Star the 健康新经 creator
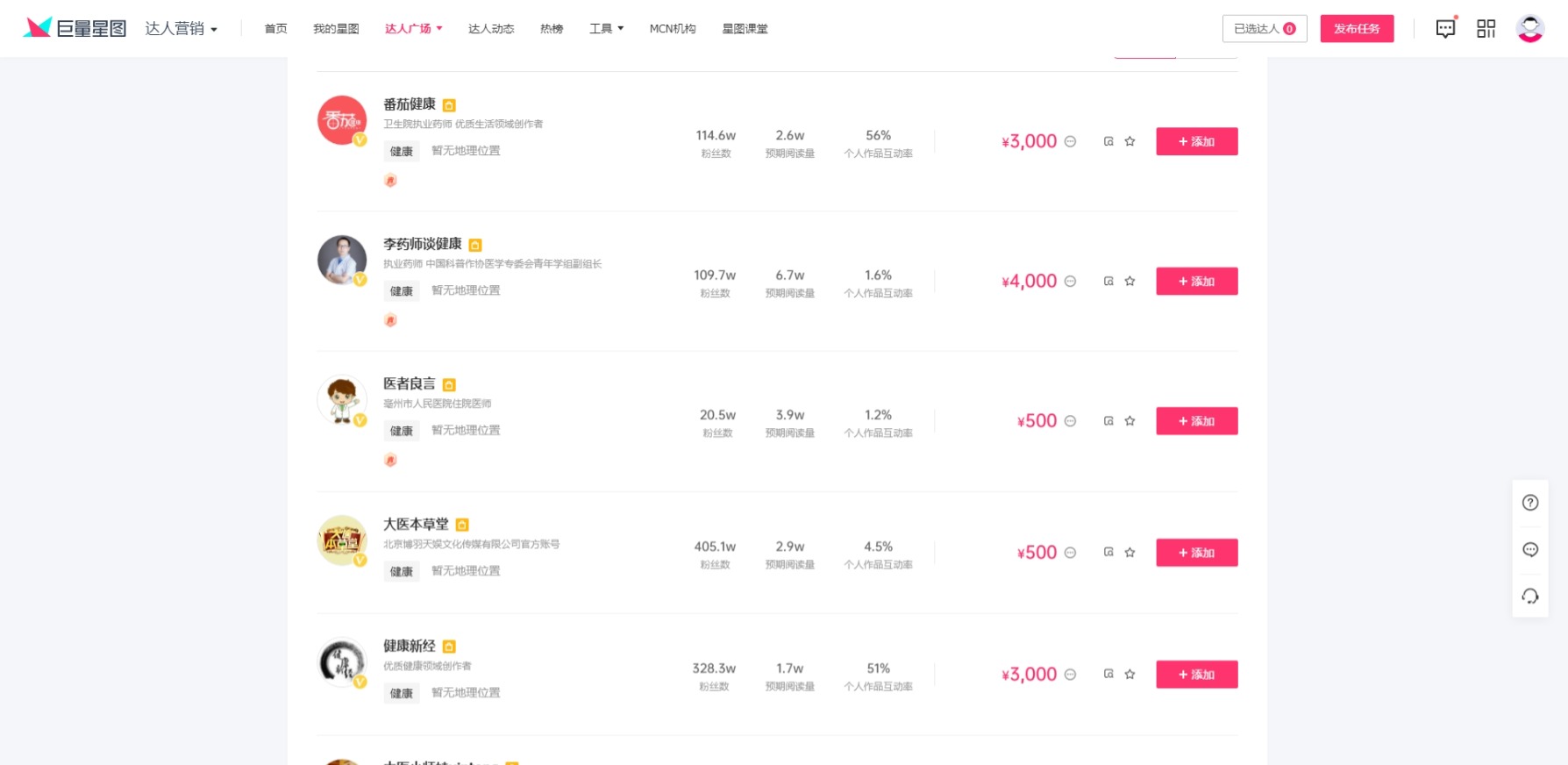The height and width of the screenshot is (765, 1568). [1130, 674]
